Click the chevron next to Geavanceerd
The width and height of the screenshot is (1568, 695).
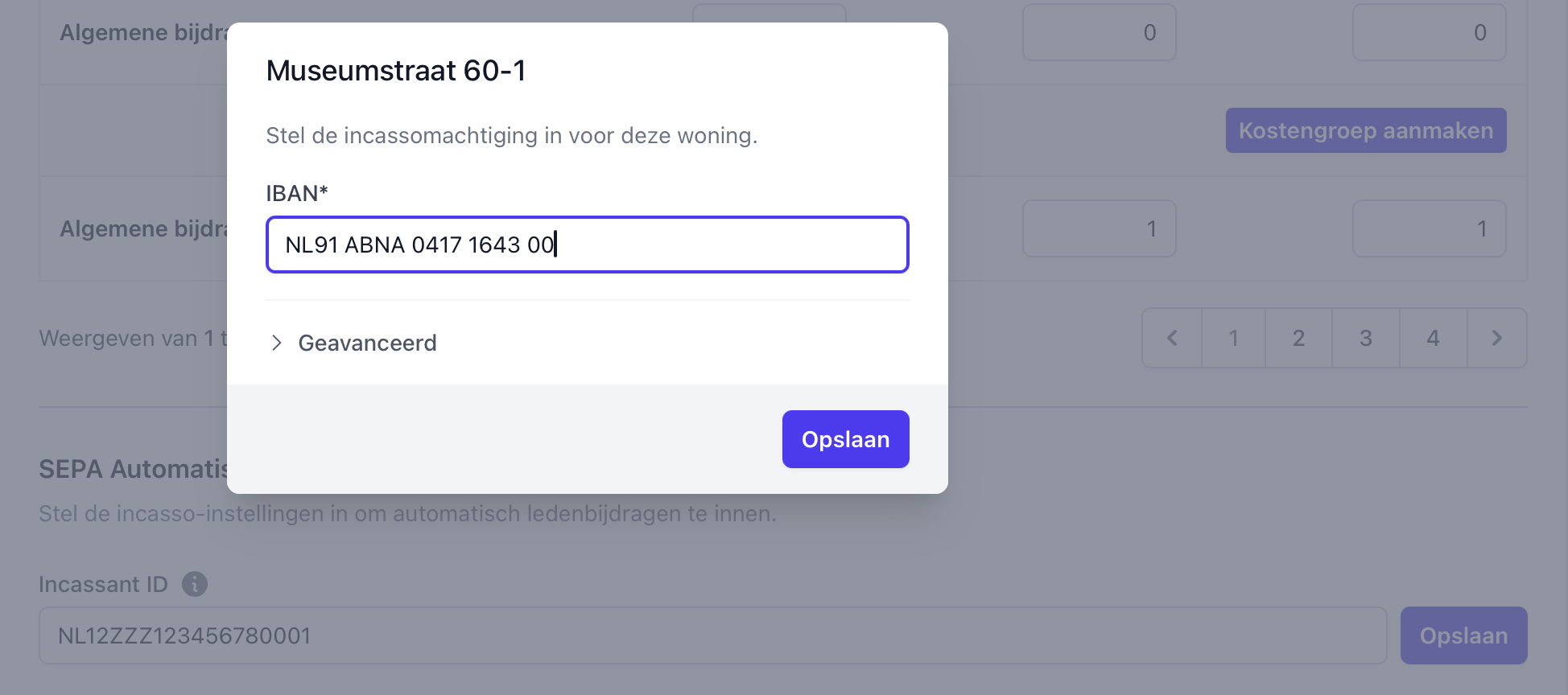click(x=277, y=343)
